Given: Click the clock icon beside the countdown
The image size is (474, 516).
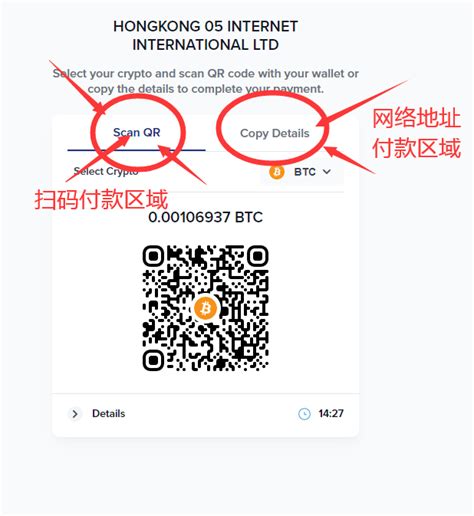Looking at the screenshot, I should pos(304,414).
